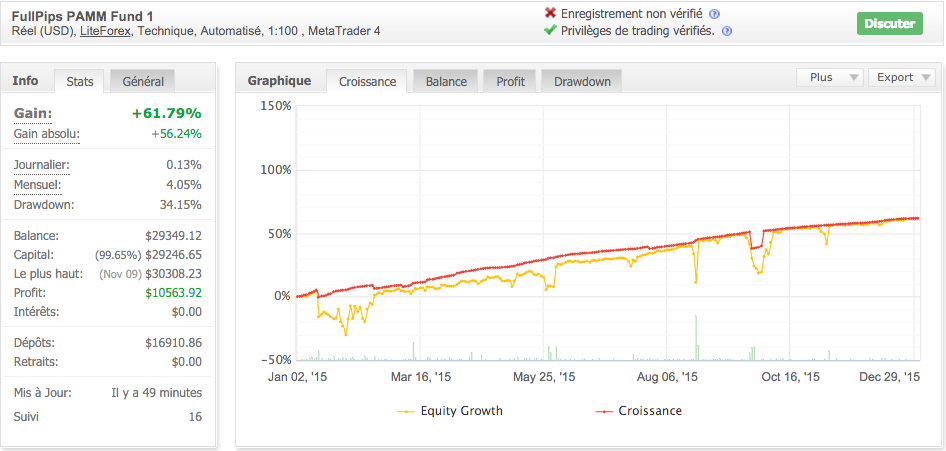Image resolution: width=946 pixels, height=451 pixels.
Task: Click the Gain absolu label
Action: (x=46, y=134)
